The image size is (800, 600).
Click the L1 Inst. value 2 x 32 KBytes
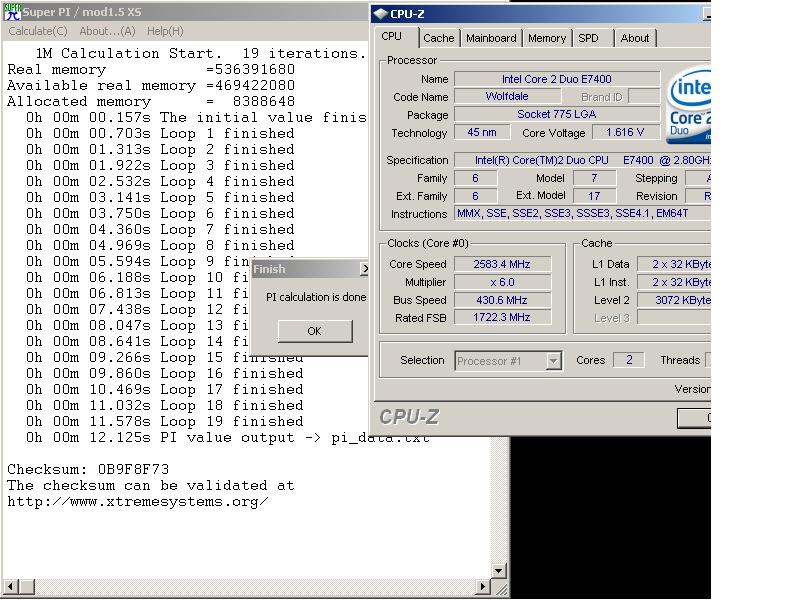[674, 282]
